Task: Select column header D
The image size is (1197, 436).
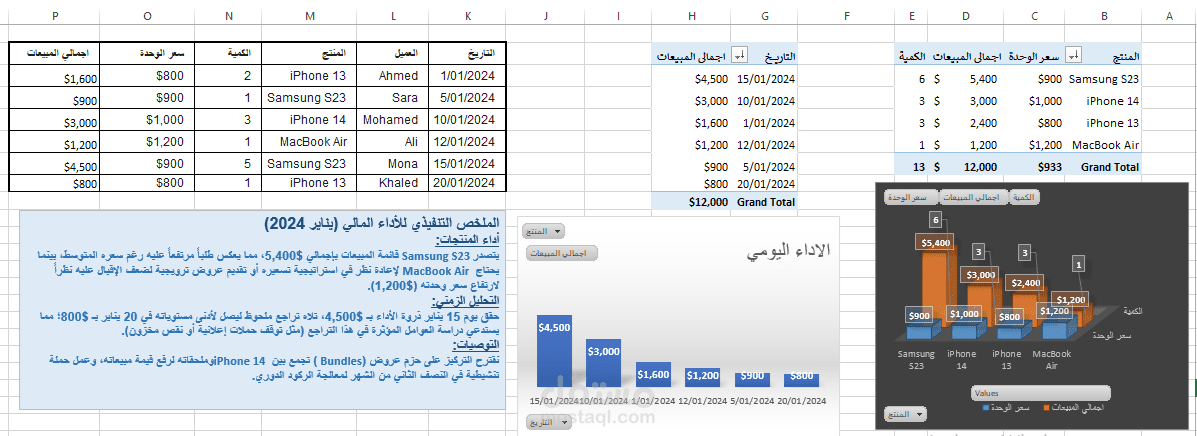Action: point(966,15)
